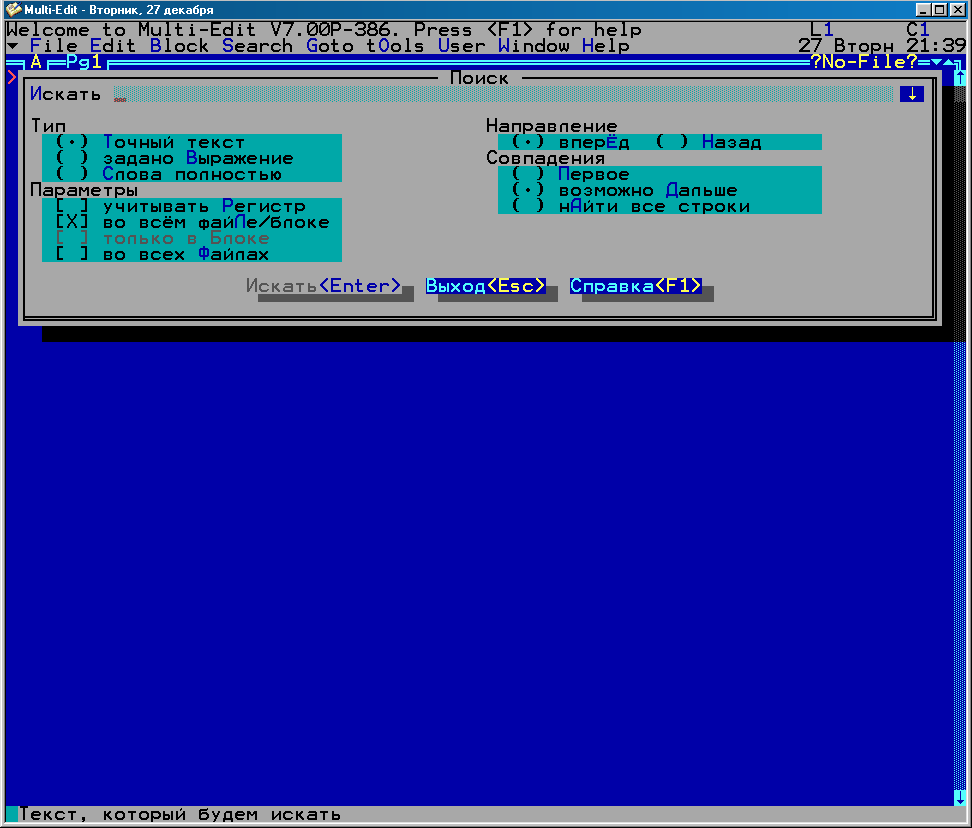
Task: Enable учитывать Регистр option
Action: click(180, 206)
